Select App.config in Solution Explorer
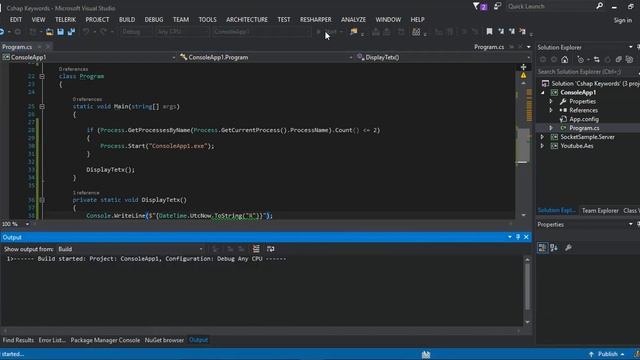Image resolution: width=640 pixels, height=360 pixels. pos(584,119)
